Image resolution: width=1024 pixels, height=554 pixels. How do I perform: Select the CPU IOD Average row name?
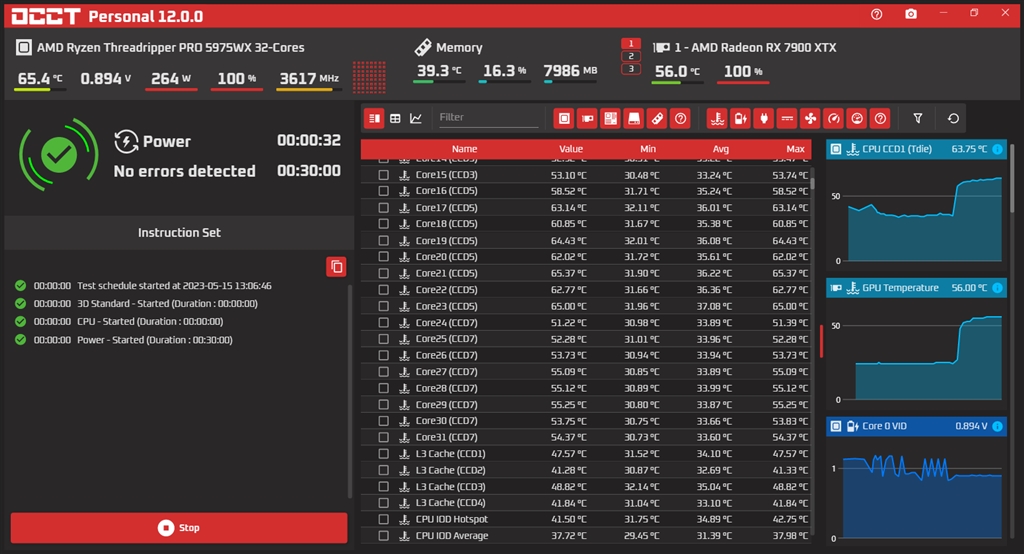point(452,536)
